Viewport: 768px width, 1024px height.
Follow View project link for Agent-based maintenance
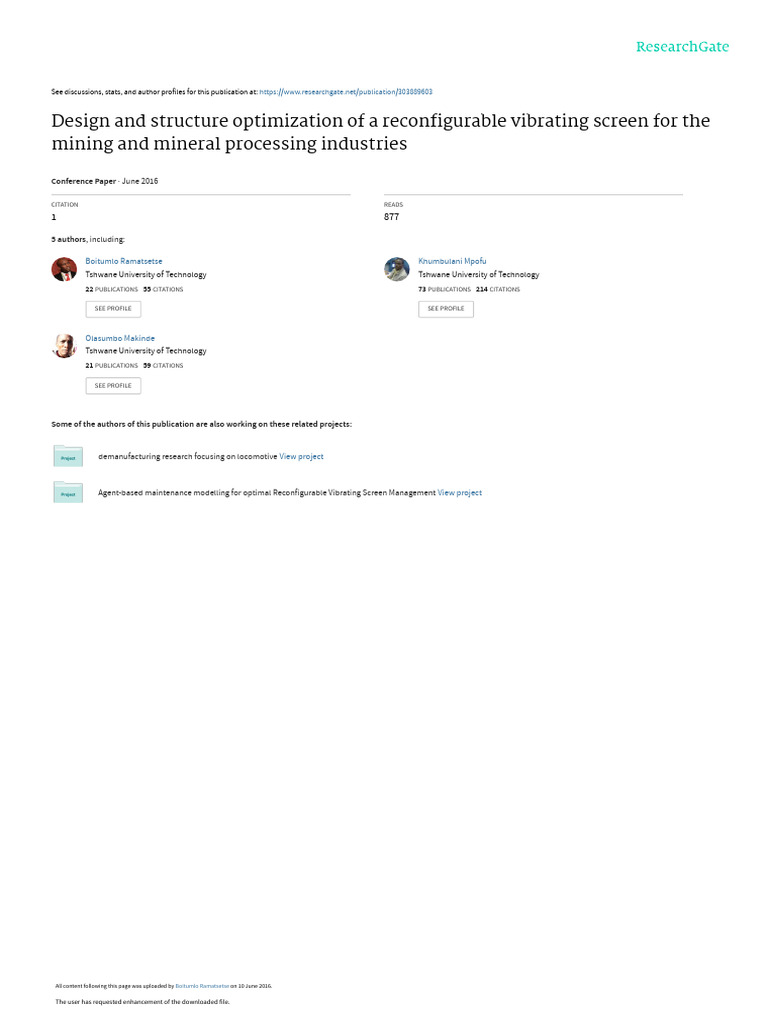tap(460, 492)
